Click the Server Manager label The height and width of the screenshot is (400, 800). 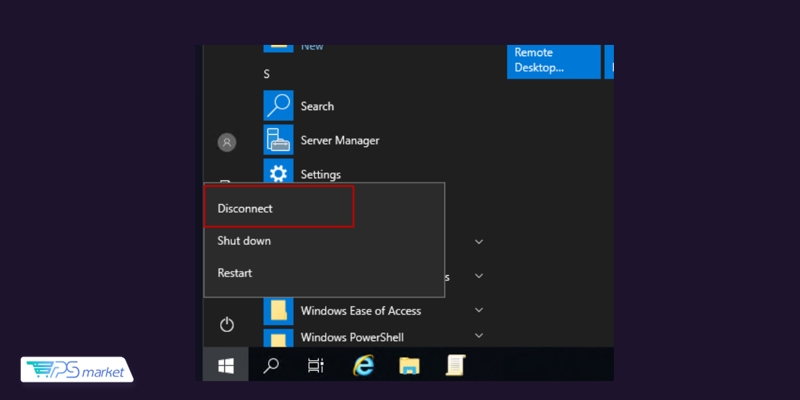pos(340,141)
